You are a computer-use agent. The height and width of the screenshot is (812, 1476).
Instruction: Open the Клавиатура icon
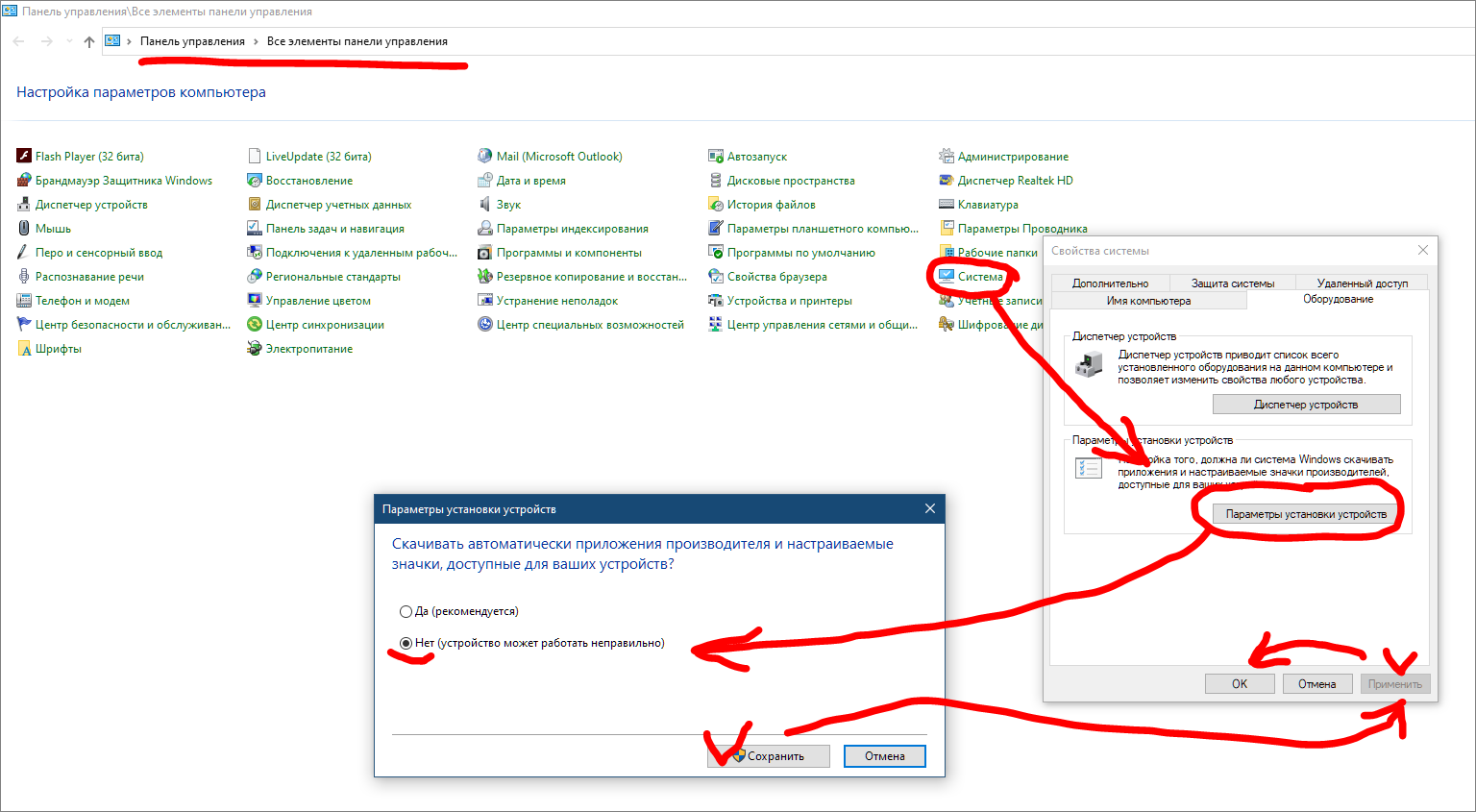(x=947, y=204)
